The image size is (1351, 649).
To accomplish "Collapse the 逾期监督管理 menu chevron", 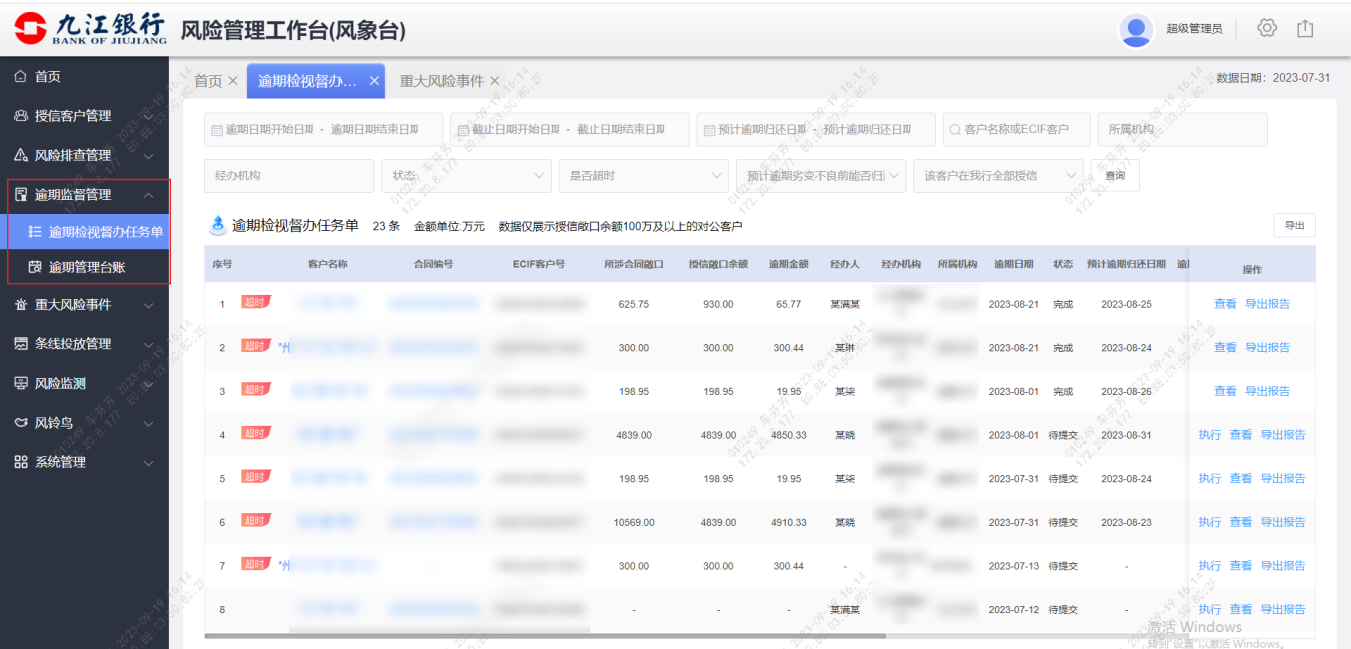I will pos(148,195).
